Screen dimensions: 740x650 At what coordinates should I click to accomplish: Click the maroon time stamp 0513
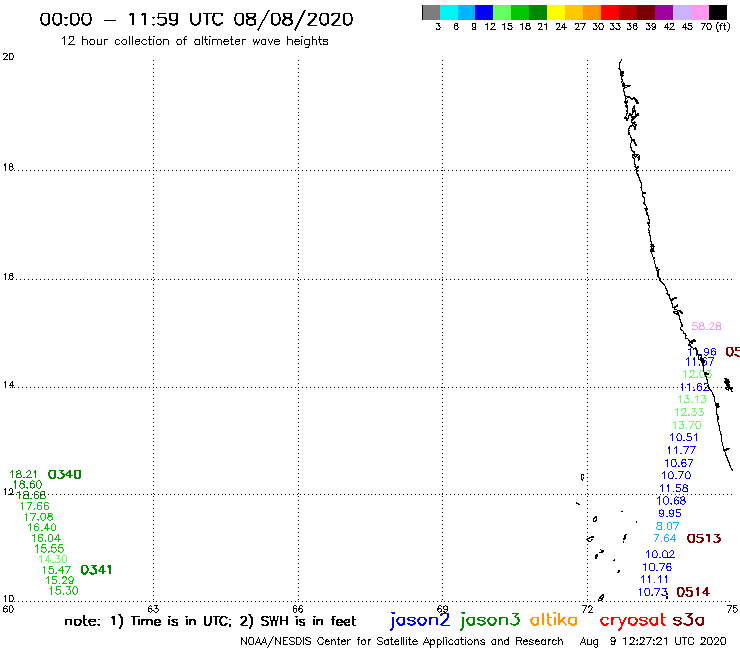click(x=704, y=538)
